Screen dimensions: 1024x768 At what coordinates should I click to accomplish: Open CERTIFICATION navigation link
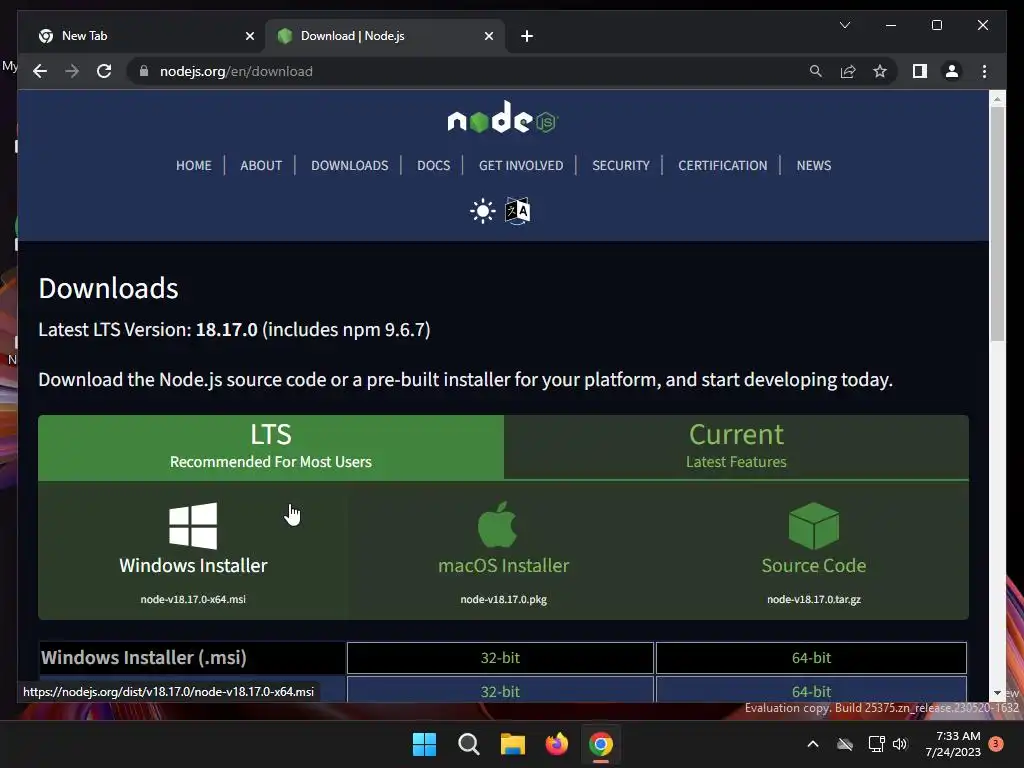coord(722,165)
